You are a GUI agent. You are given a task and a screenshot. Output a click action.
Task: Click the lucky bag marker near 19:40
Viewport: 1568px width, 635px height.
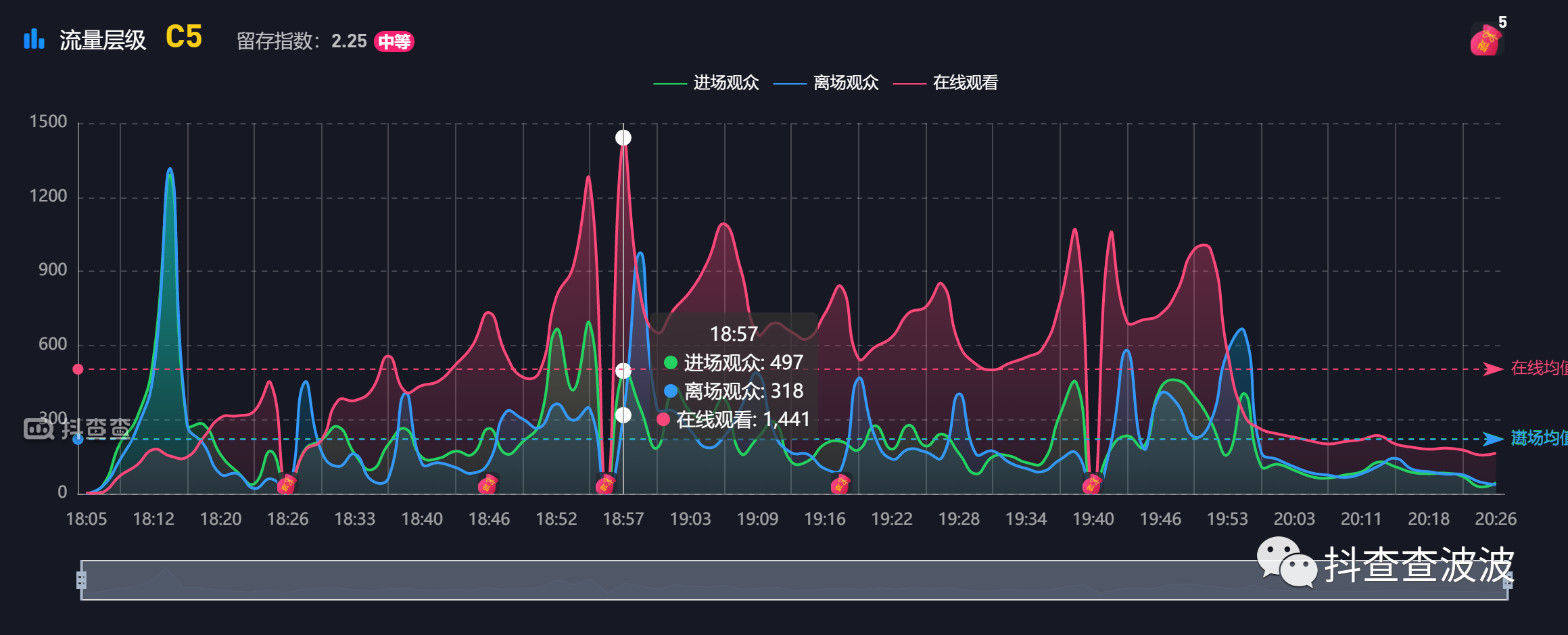point(1093,484)
